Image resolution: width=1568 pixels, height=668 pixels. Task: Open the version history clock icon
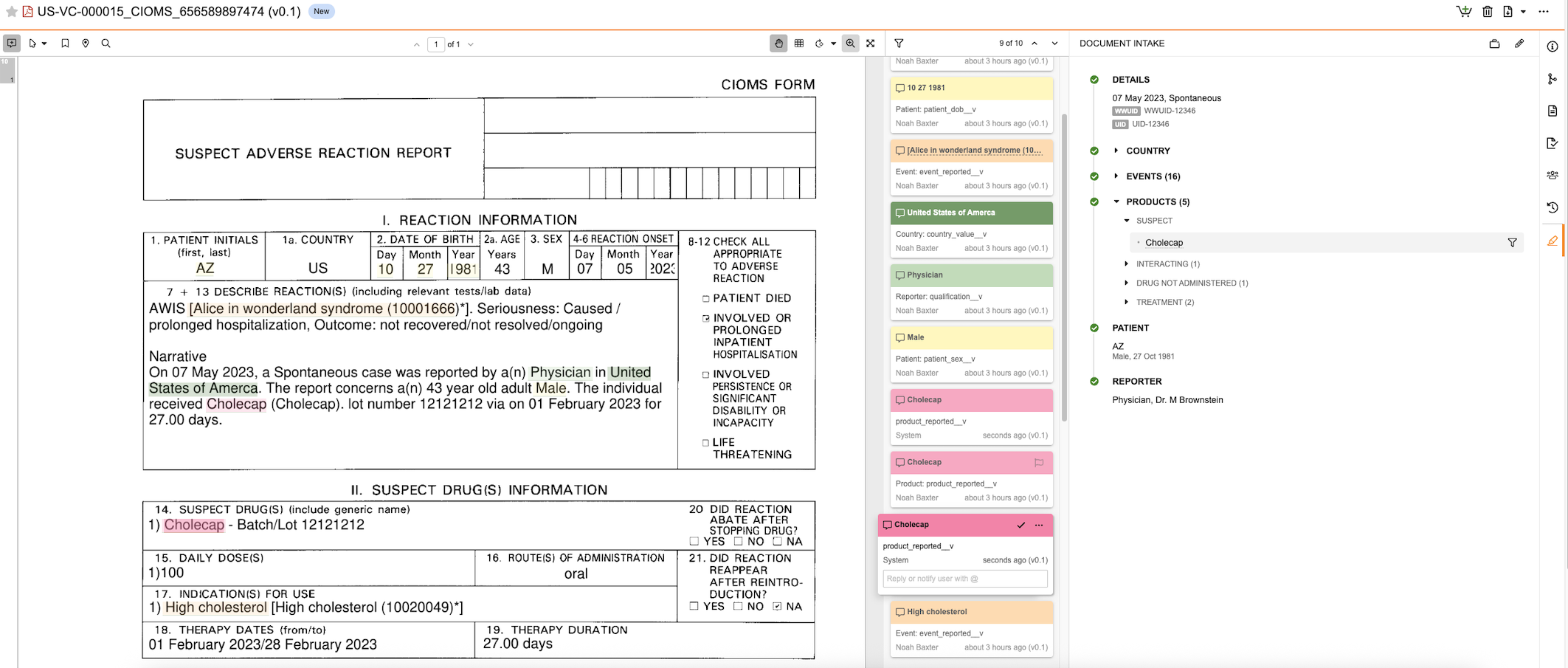point(1553,208)
